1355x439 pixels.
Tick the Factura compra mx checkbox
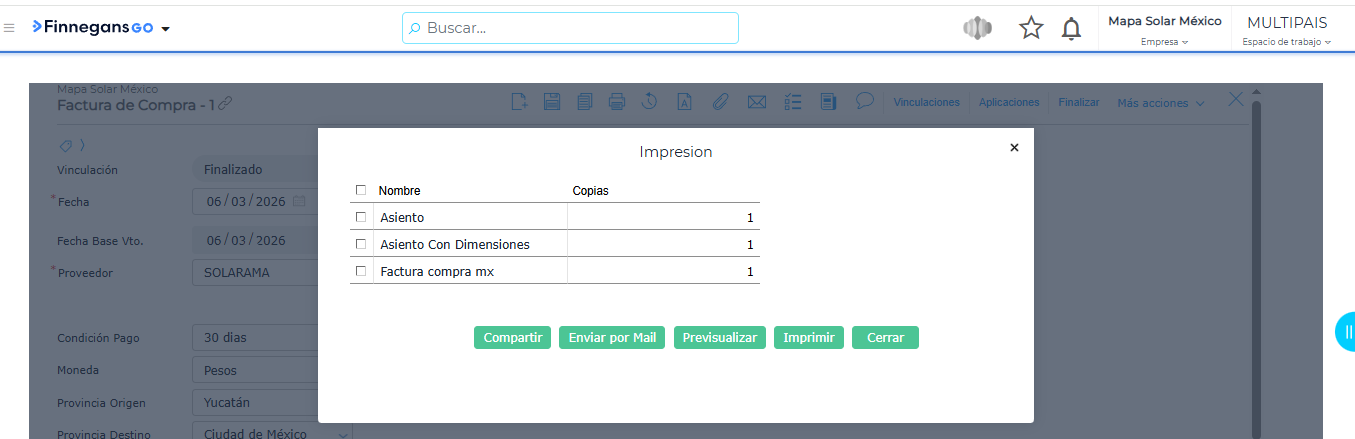coord(361,271)
